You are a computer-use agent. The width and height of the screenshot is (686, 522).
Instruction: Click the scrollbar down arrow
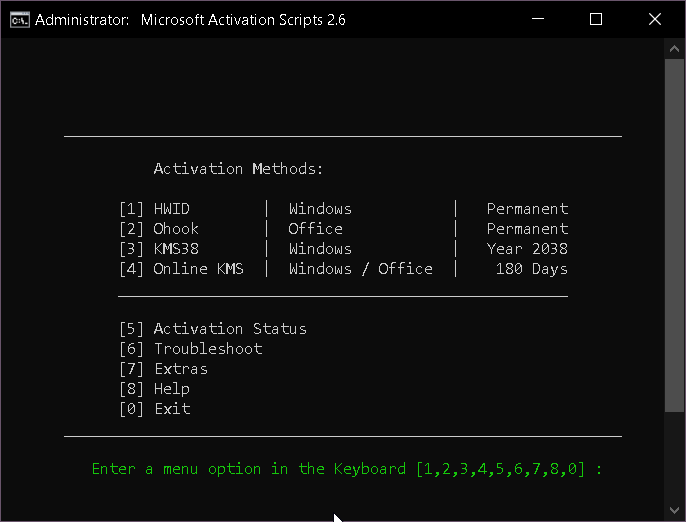pyautogui.click(x=674, y=510)
